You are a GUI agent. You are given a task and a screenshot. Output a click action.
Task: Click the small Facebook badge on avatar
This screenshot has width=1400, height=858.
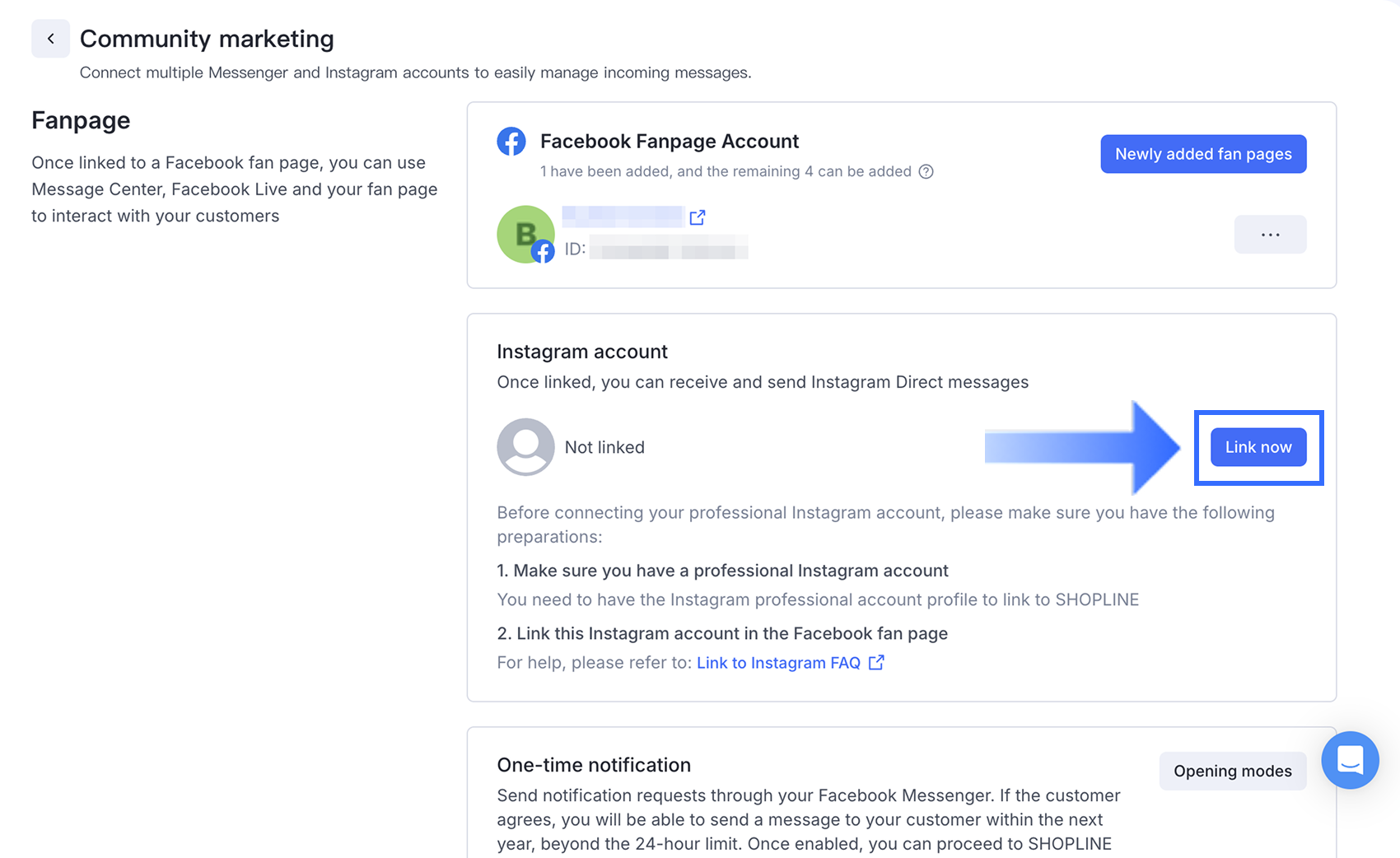543,252
